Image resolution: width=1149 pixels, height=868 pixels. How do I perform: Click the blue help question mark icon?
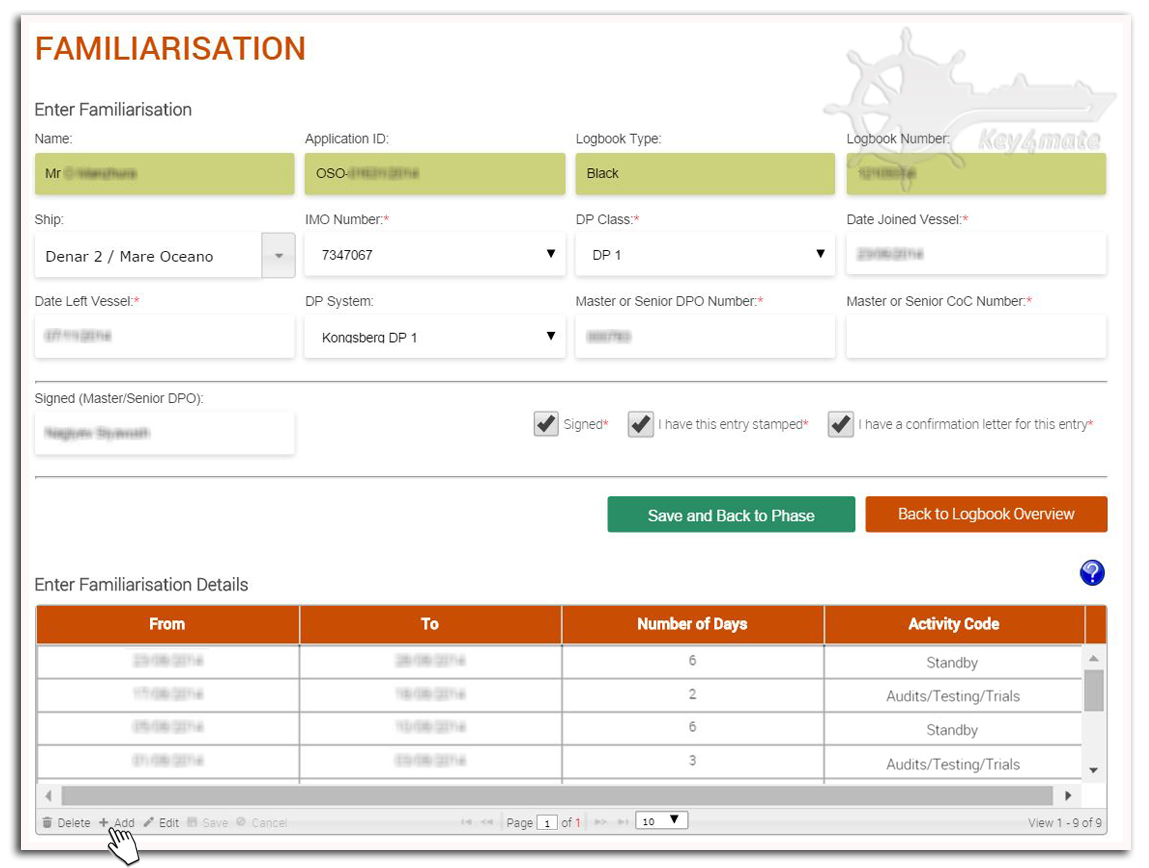click(1092, 573)
